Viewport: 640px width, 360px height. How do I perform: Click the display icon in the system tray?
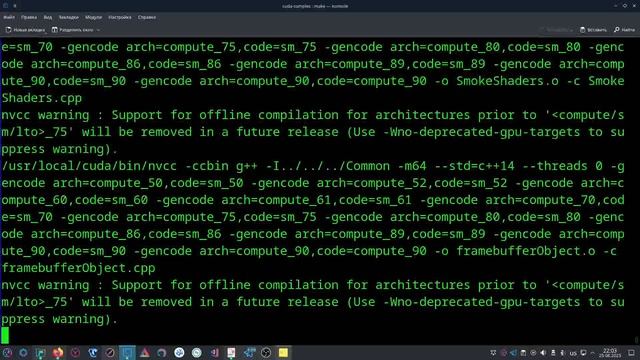tap(583, 353)
